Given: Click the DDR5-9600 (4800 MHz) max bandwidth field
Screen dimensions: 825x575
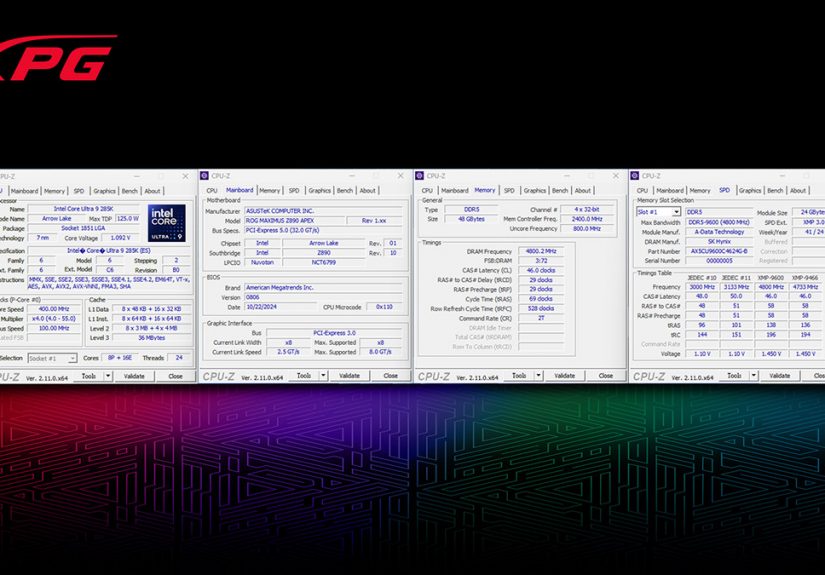Looking at the screenshot, I should pyautogui.click(x=718, y=222).
